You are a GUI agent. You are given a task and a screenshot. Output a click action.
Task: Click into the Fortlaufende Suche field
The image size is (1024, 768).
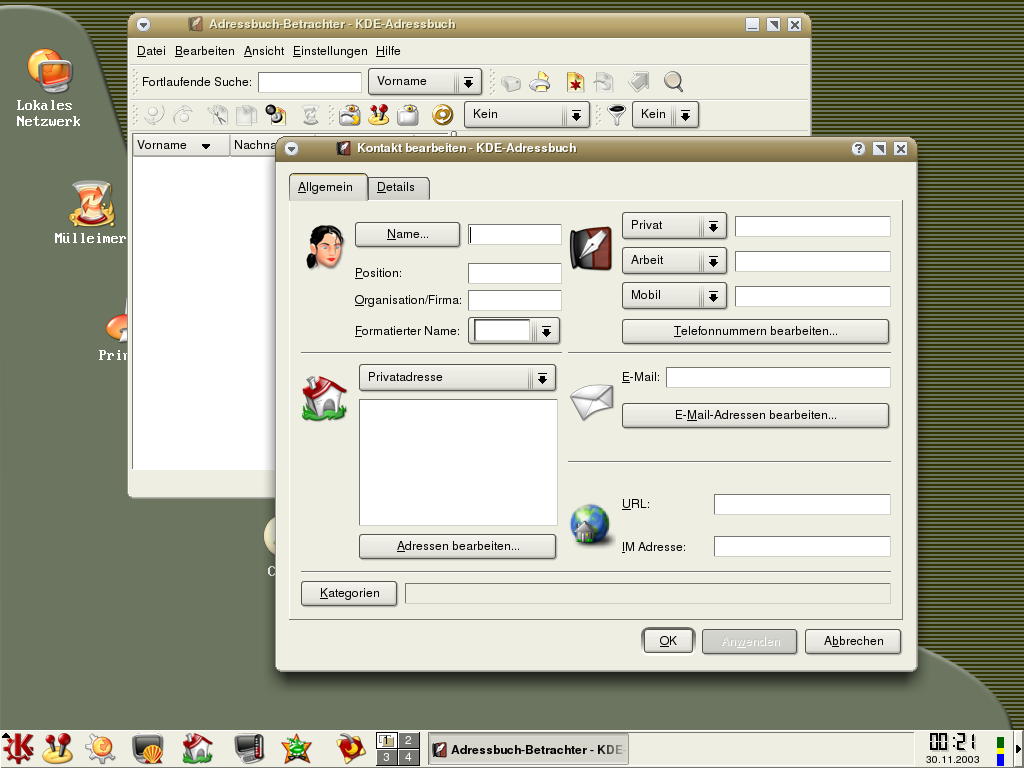pyautogui.click(x=310, y=82)
